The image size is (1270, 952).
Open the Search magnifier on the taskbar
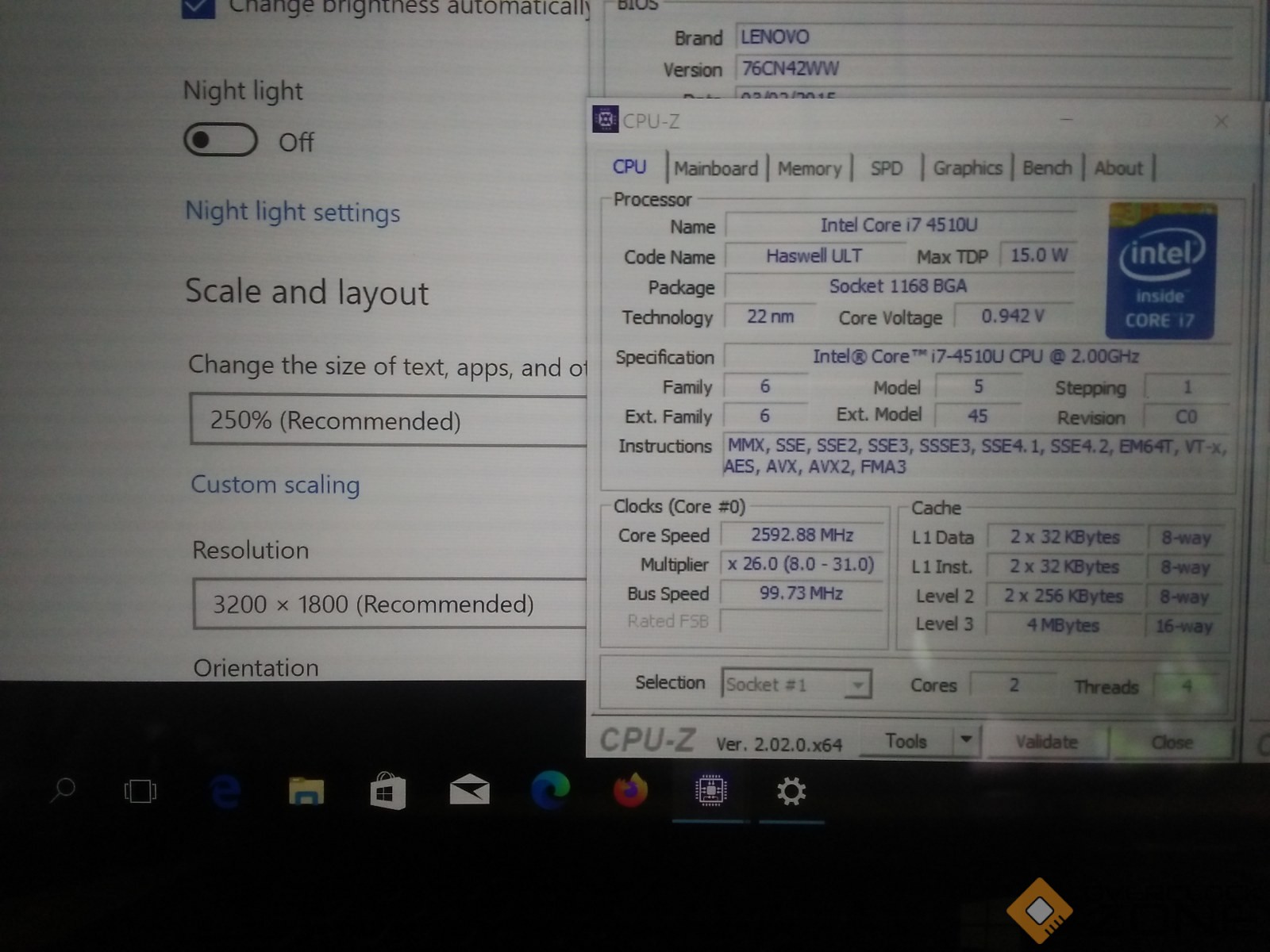click(x=63, y=790)
